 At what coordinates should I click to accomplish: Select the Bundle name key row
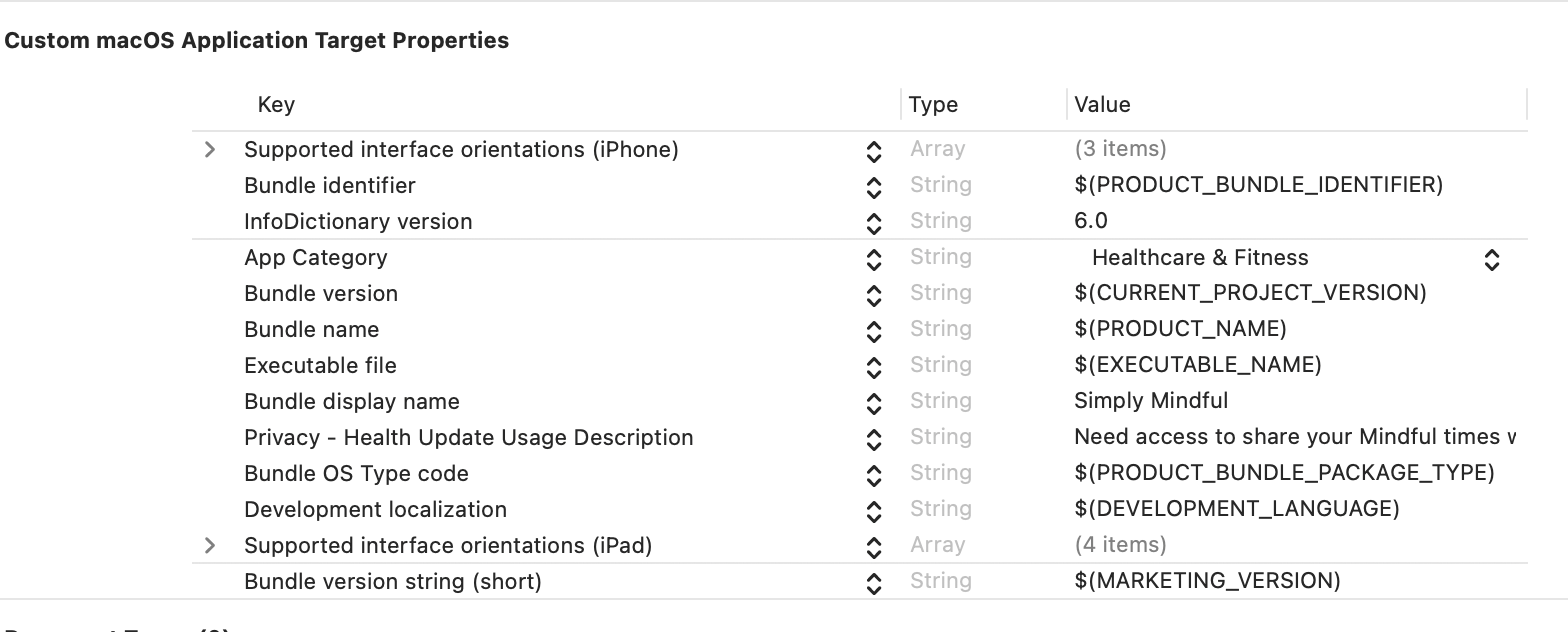(311, 330)
